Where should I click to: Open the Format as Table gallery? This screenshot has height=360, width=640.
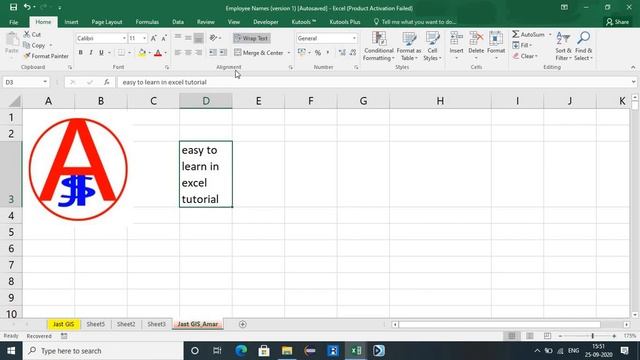pos(409,47)
